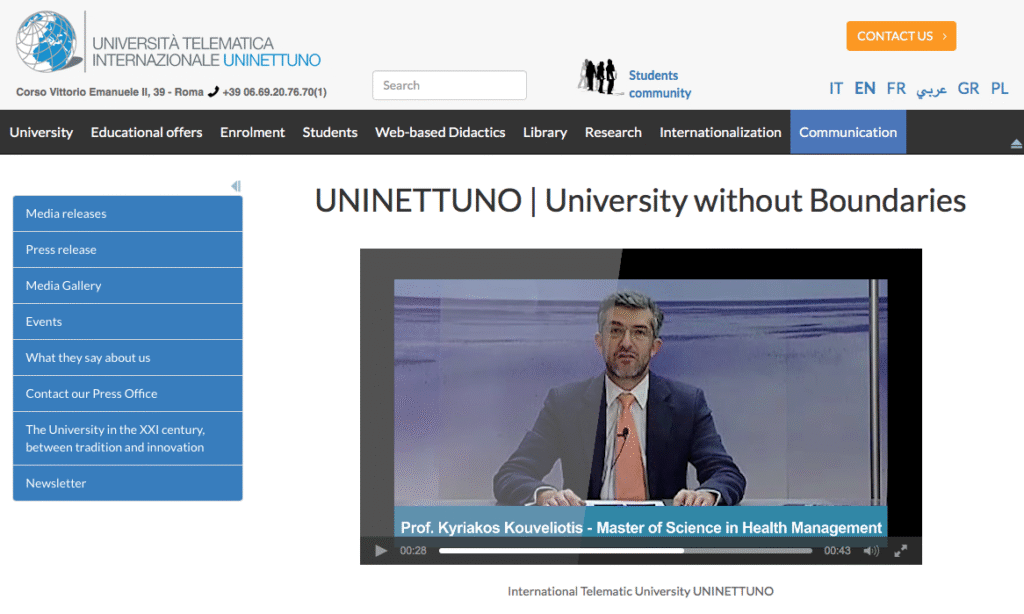Switch language to FR

pyautogui.click(x=896, y=88)
